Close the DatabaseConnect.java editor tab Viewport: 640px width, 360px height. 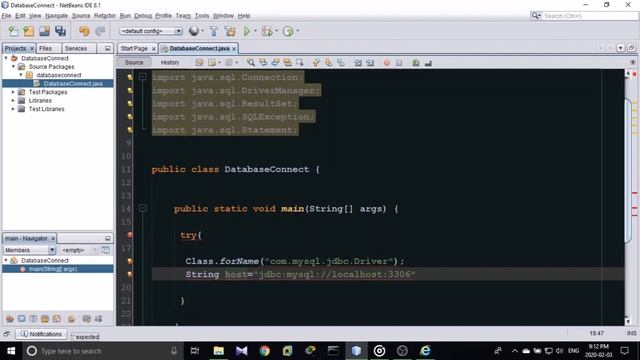[x=234, y=49]
